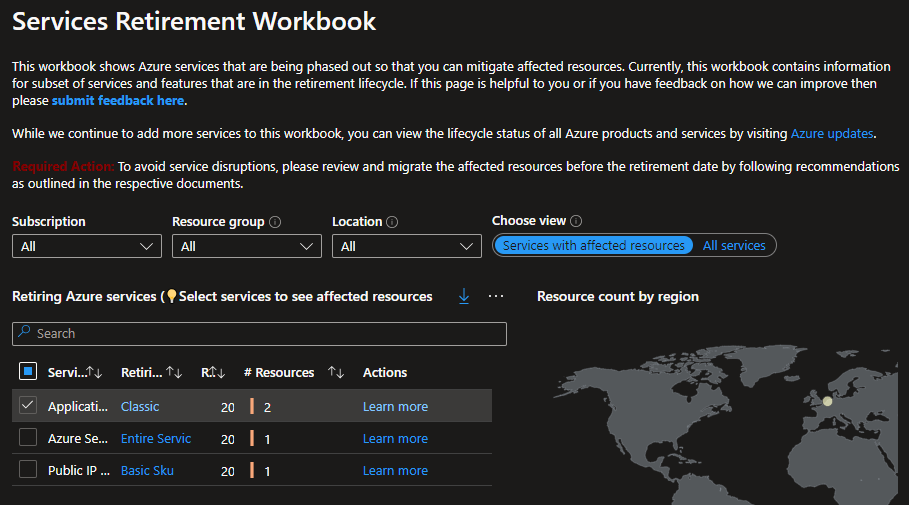Click the Applicati... service name cell

78,406
